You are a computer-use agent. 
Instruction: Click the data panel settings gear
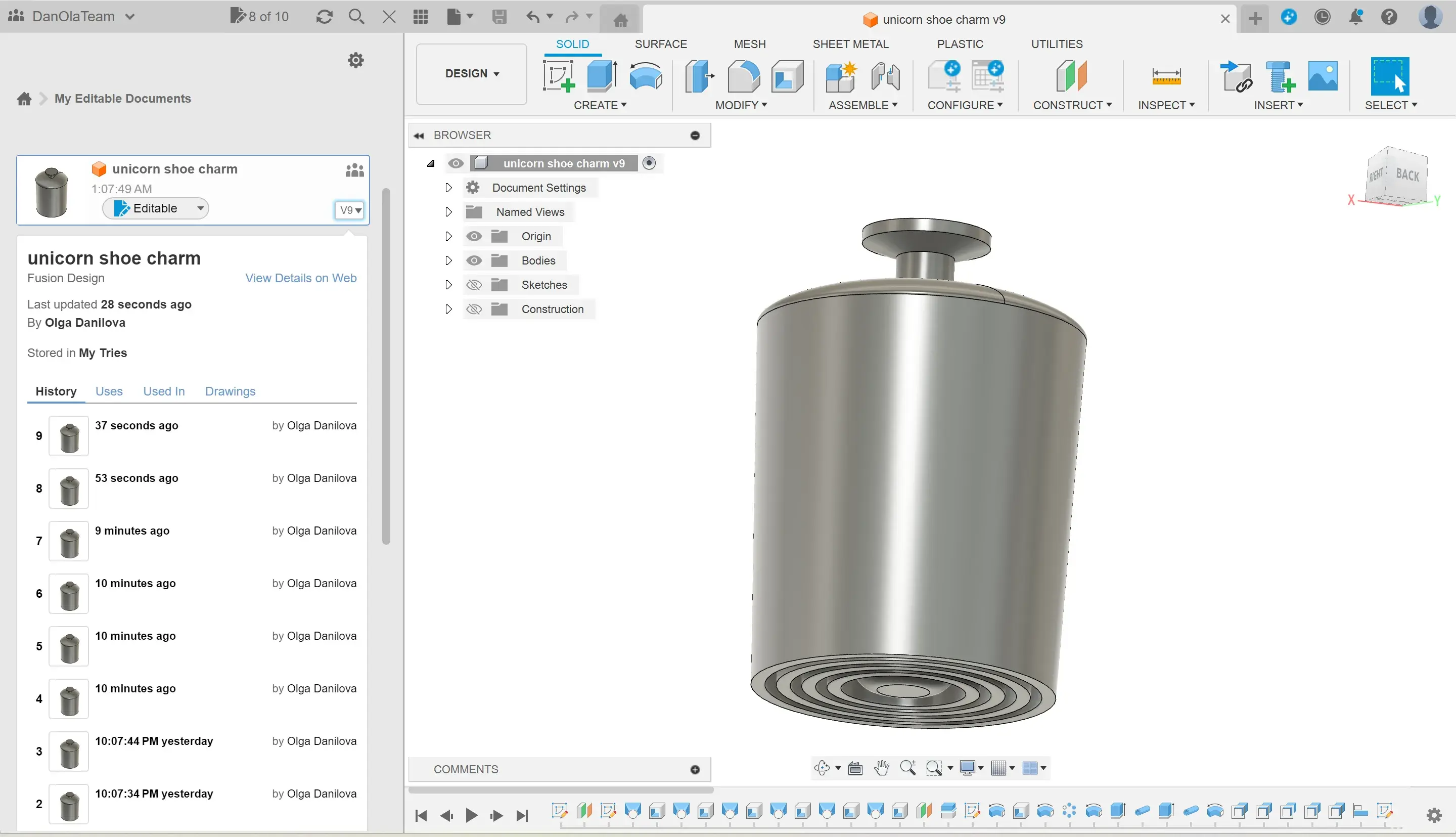356,60
